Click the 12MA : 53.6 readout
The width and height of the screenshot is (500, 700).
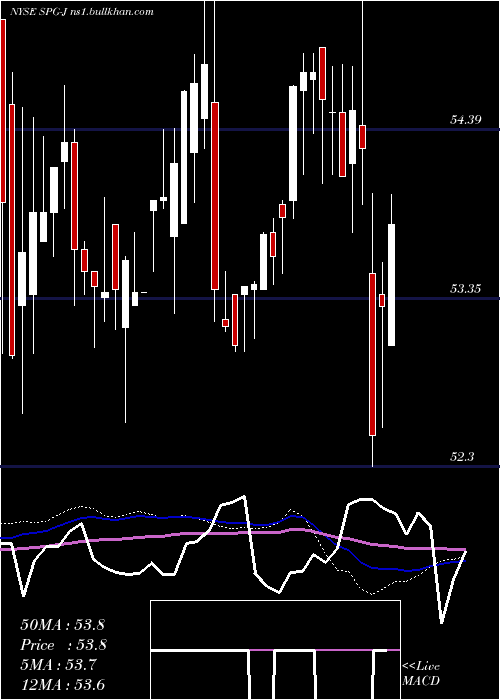click(62, 685)
